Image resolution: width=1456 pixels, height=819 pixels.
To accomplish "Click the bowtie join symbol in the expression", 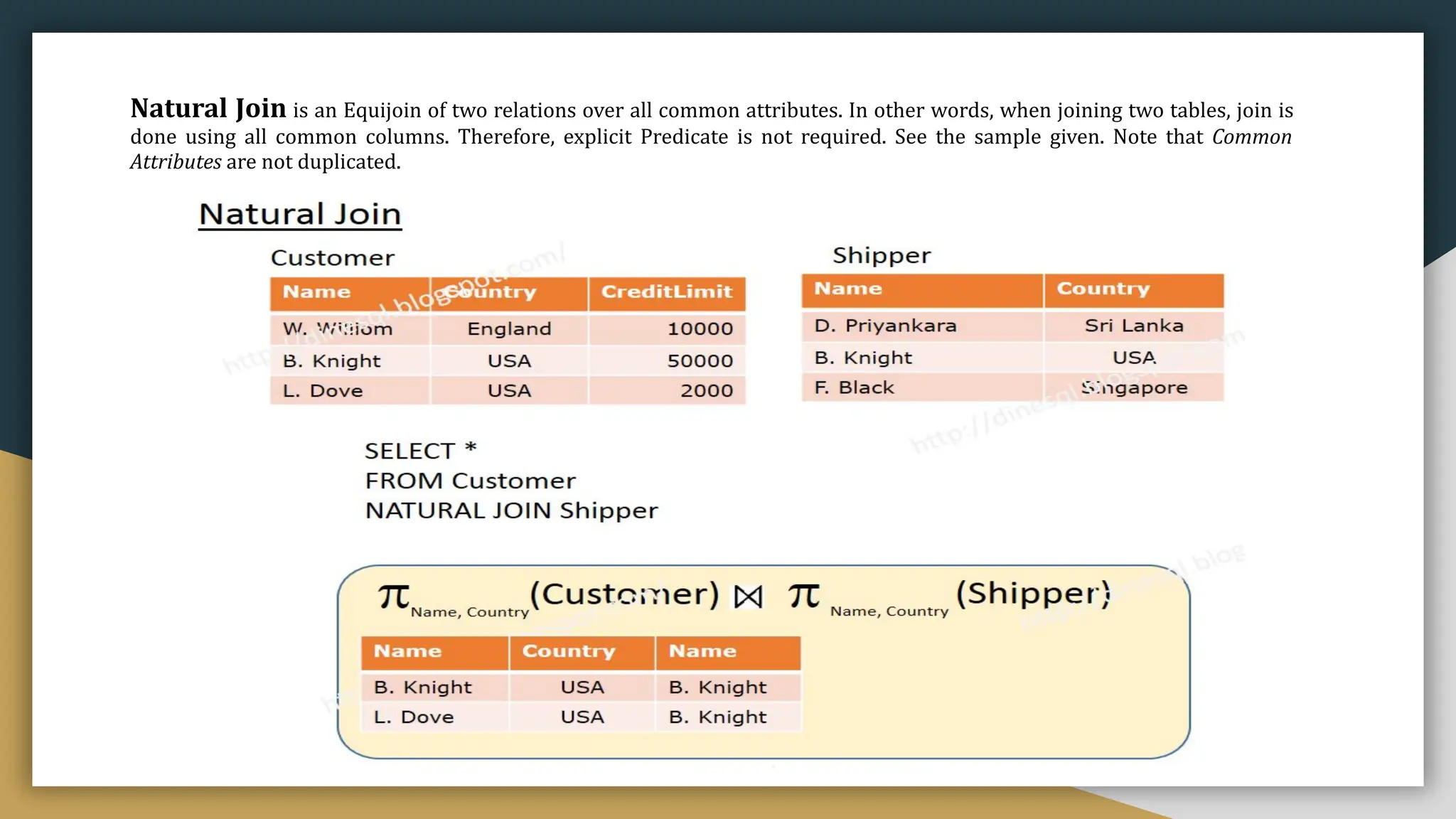I will coord(748,597).
